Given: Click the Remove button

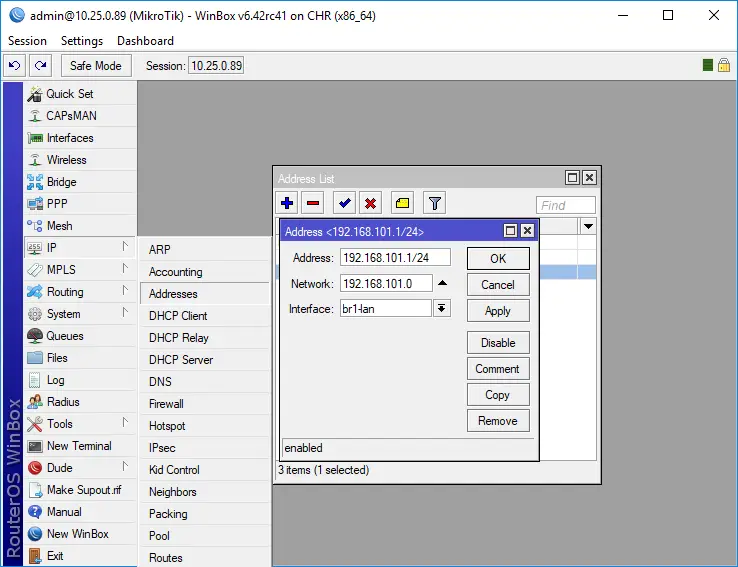Looking at the screenshot, I should click(x=498, y=421).
